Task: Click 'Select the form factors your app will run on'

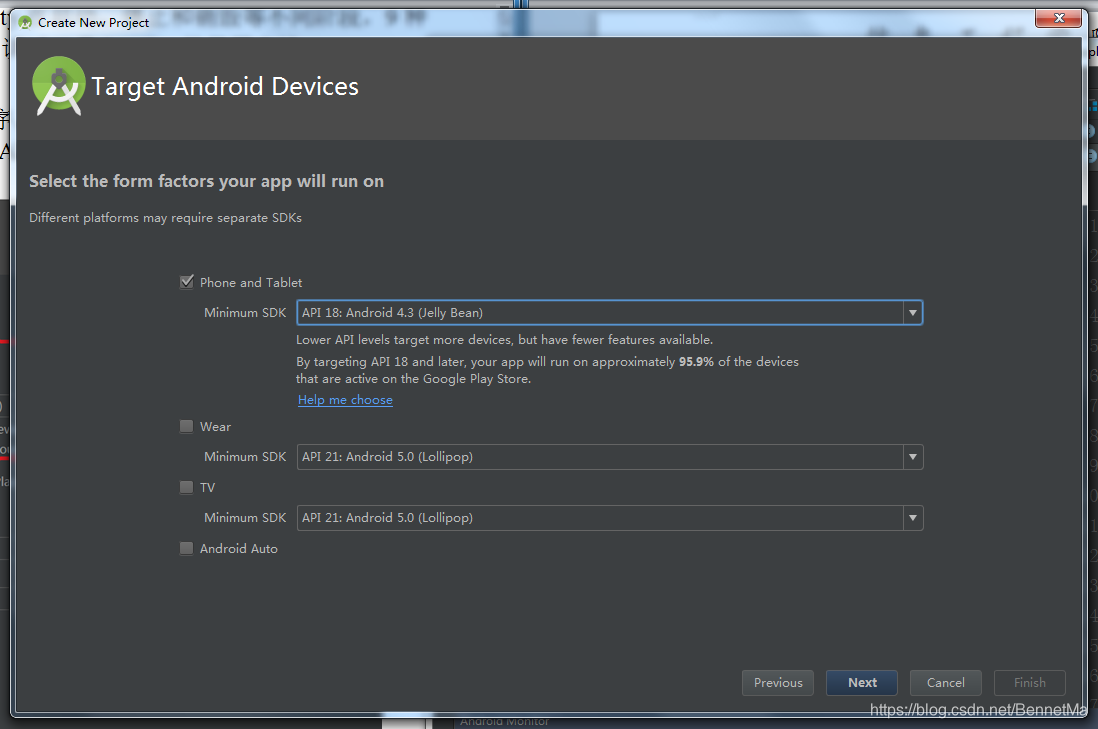Action: point(207,181)
